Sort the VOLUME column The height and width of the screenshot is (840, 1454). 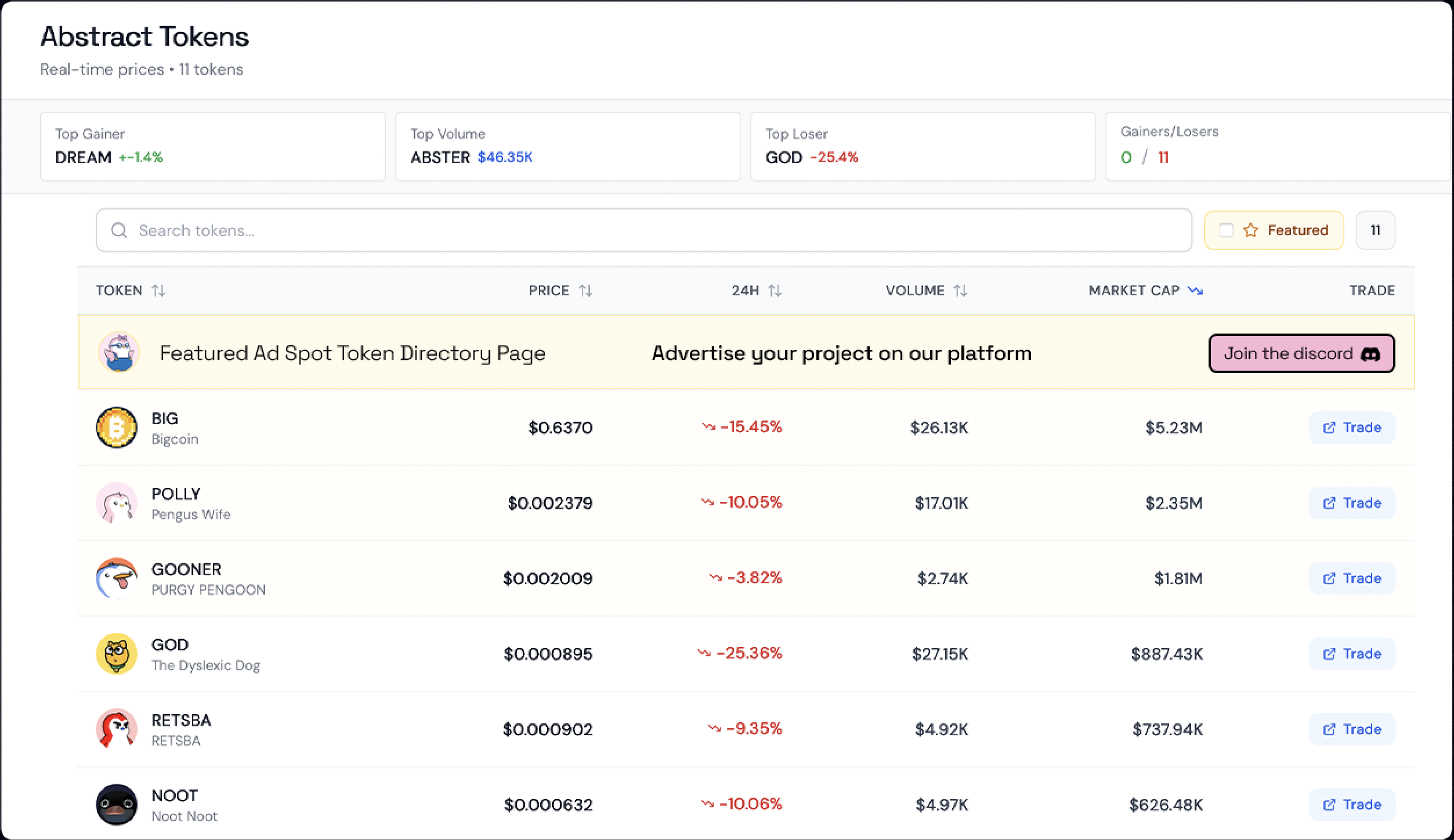click(x=961, y=290)
